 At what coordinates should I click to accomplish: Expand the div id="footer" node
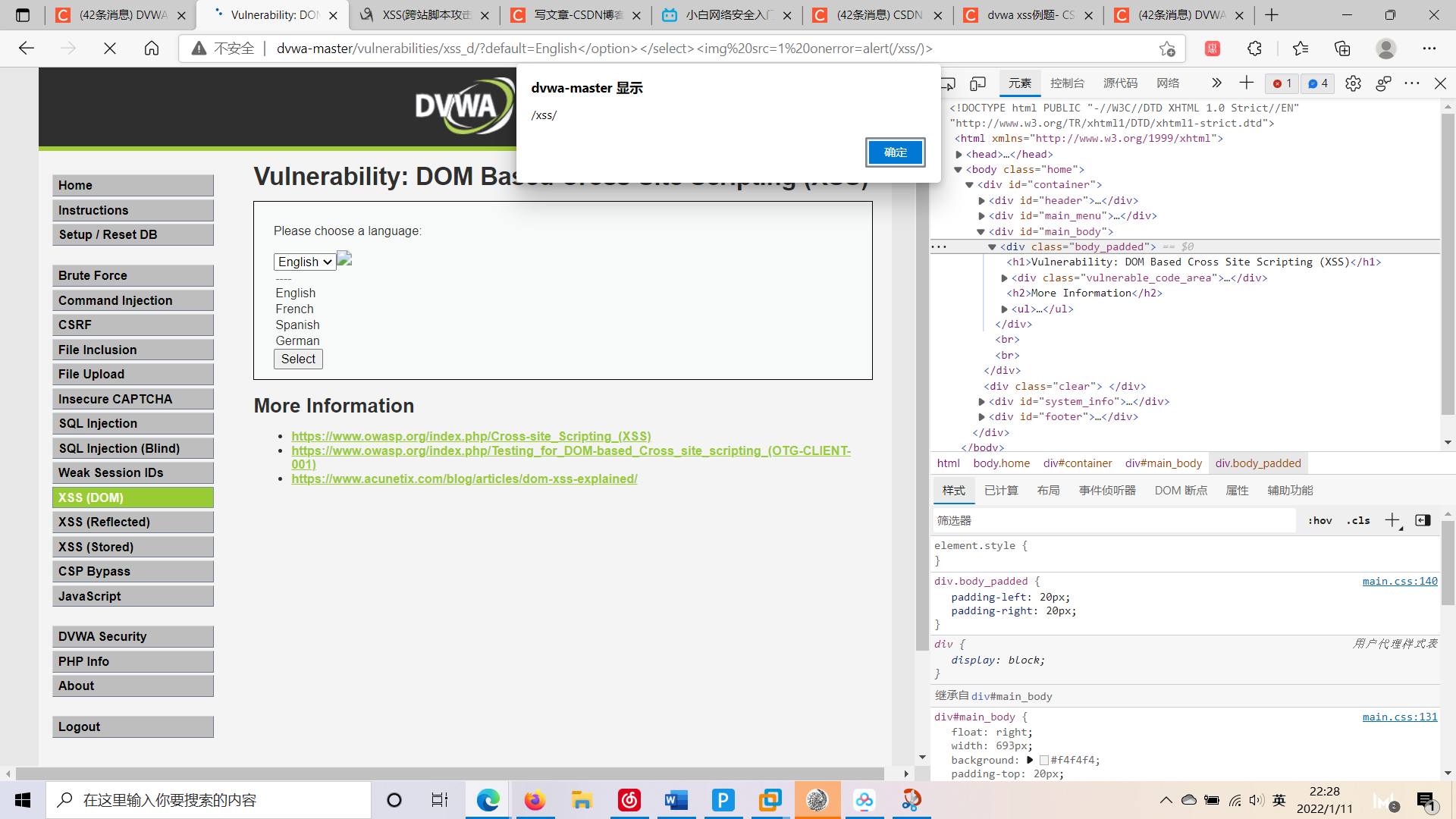click(x=982, y=417)
